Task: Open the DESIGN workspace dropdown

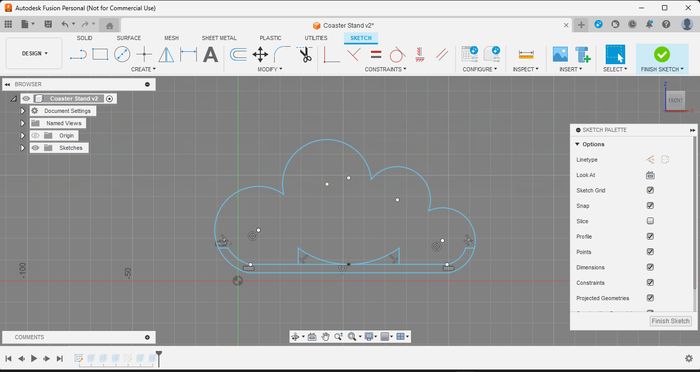Action: click(34, 54)
